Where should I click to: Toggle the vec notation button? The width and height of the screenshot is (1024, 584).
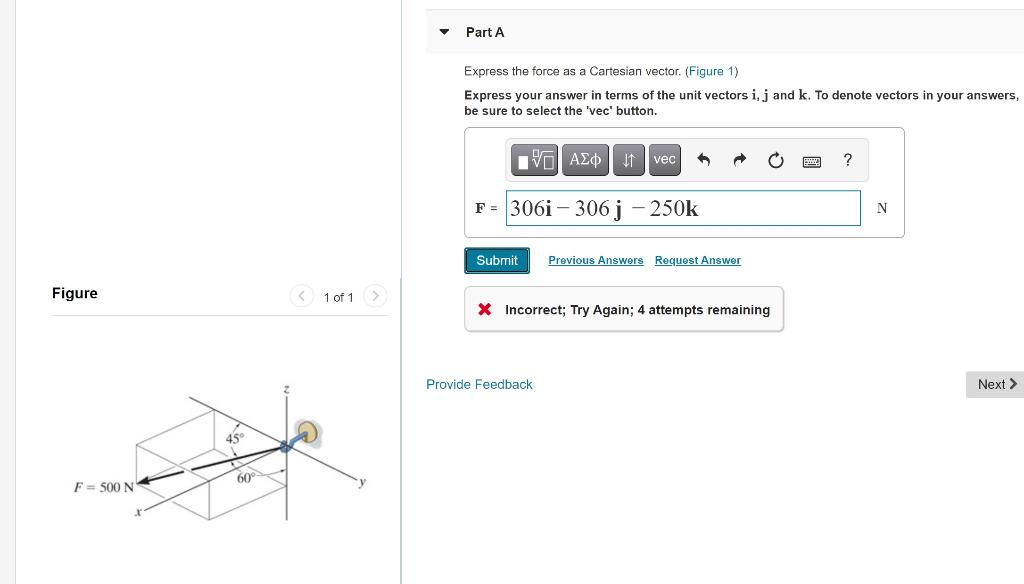[x=664, y=159]
